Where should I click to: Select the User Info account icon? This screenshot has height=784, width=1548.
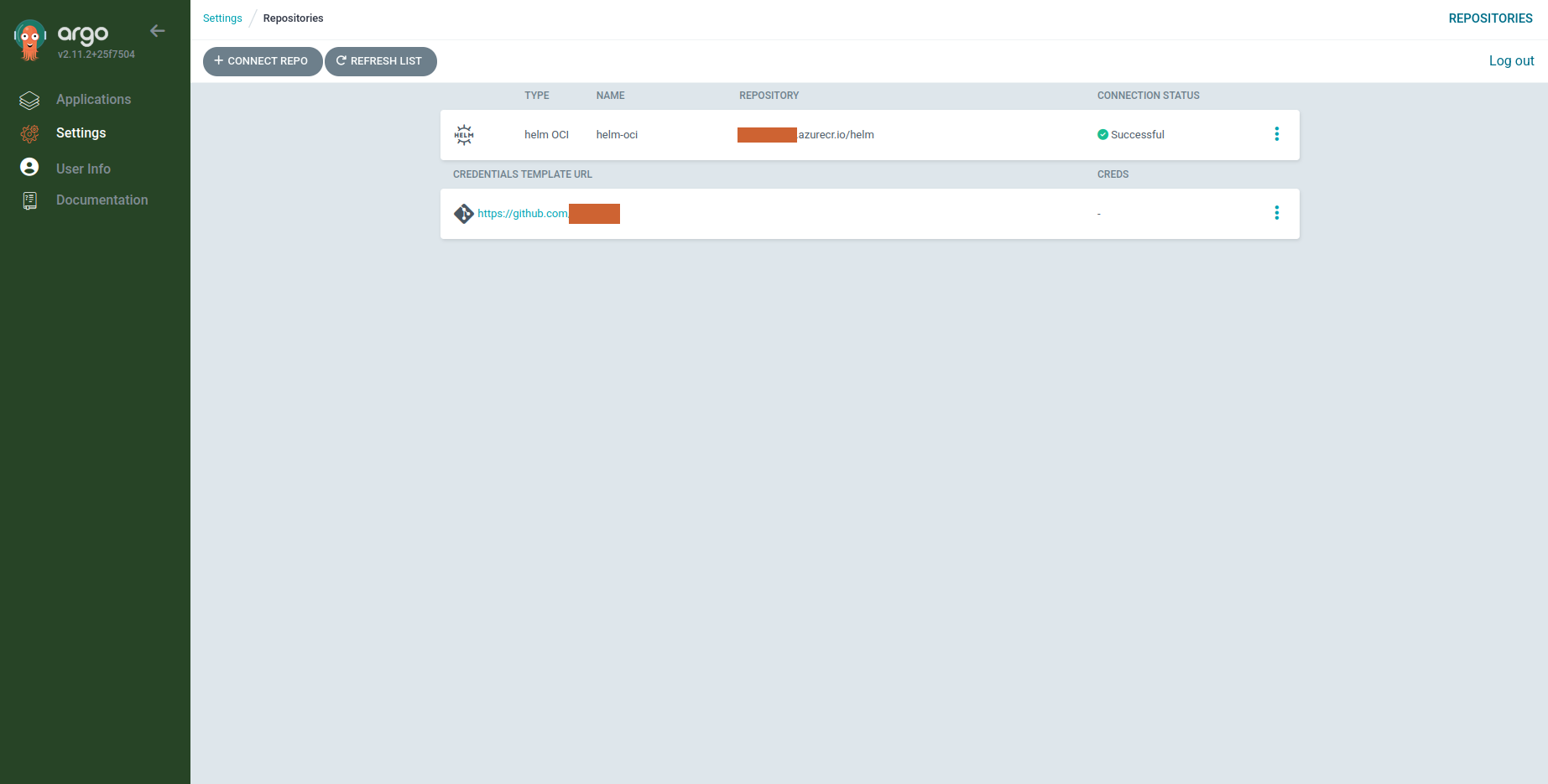click(x=29, y=167)
